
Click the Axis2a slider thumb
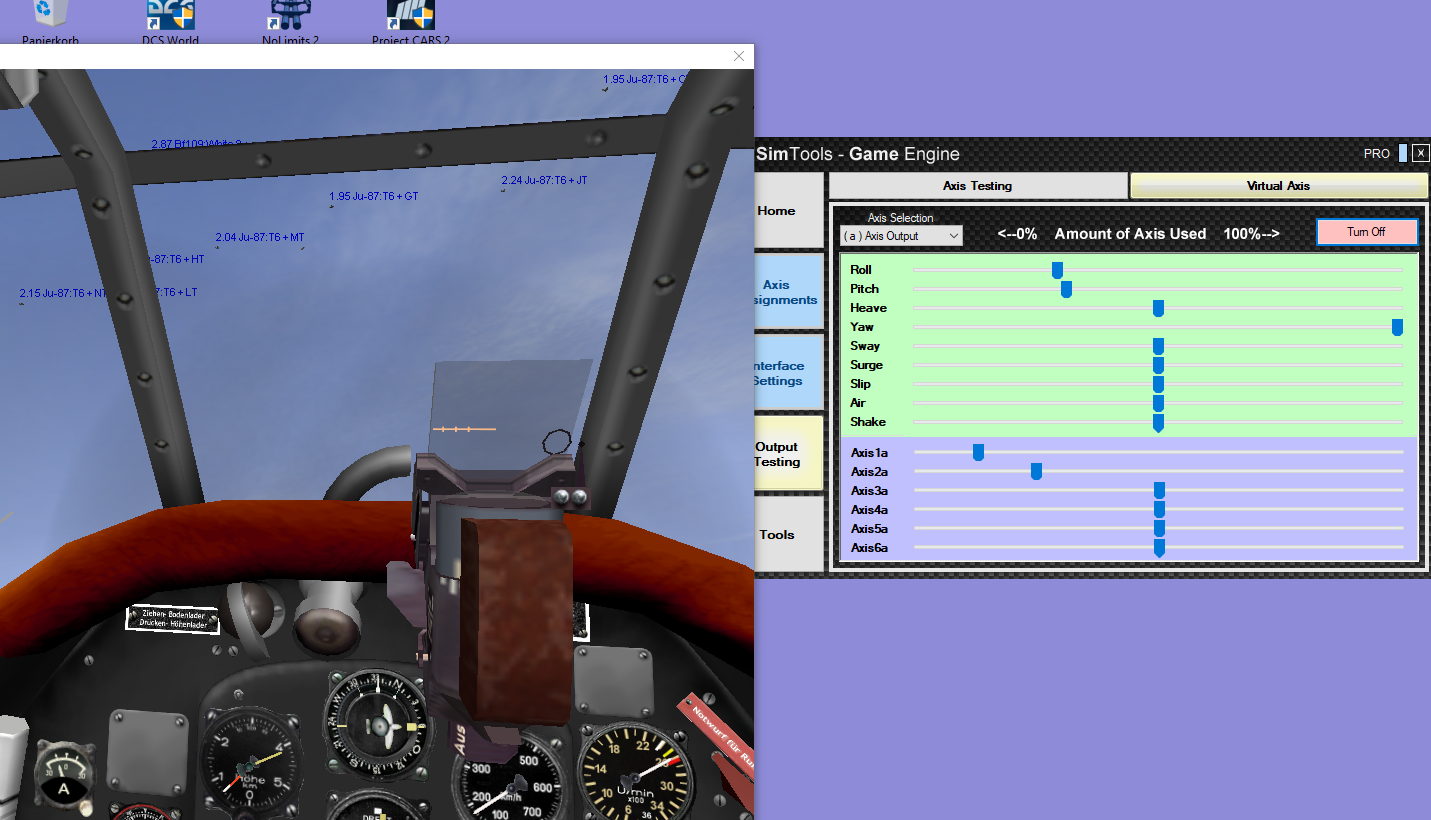pyautogui.click(x=1036, y=472)
